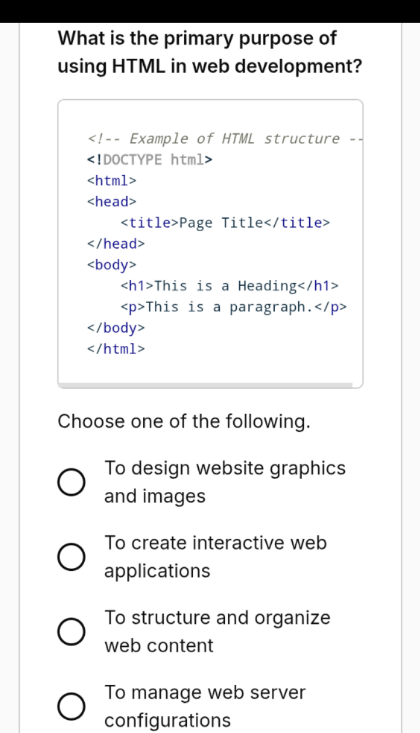
Task: Select the radio button for designing website graphics
Action: tap(71, 482)
